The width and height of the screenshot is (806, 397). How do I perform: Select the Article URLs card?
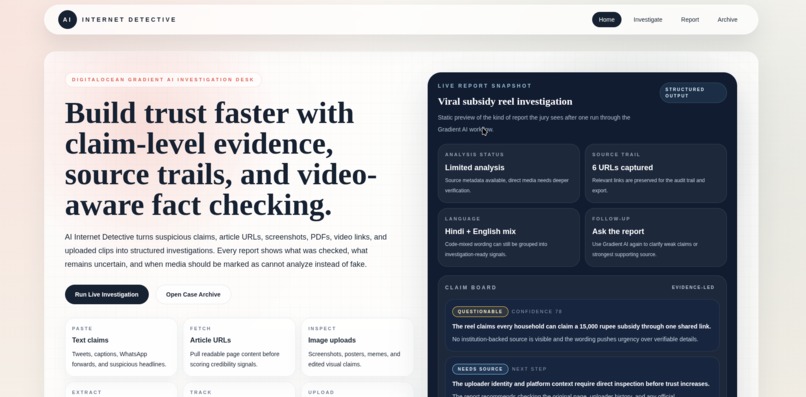[239, 347]
